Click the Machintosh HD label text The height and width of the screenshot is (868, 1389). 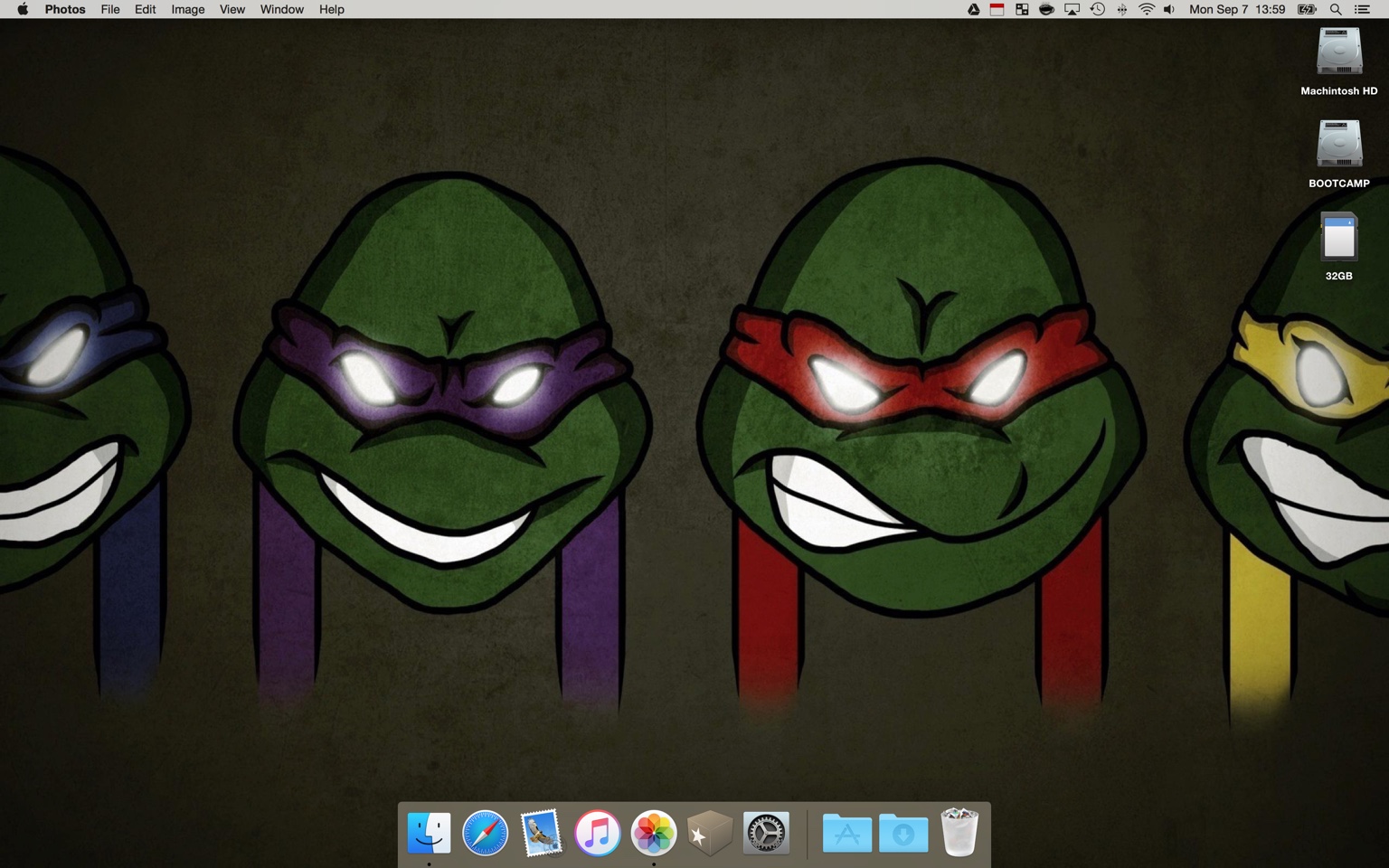point(1339,91)
